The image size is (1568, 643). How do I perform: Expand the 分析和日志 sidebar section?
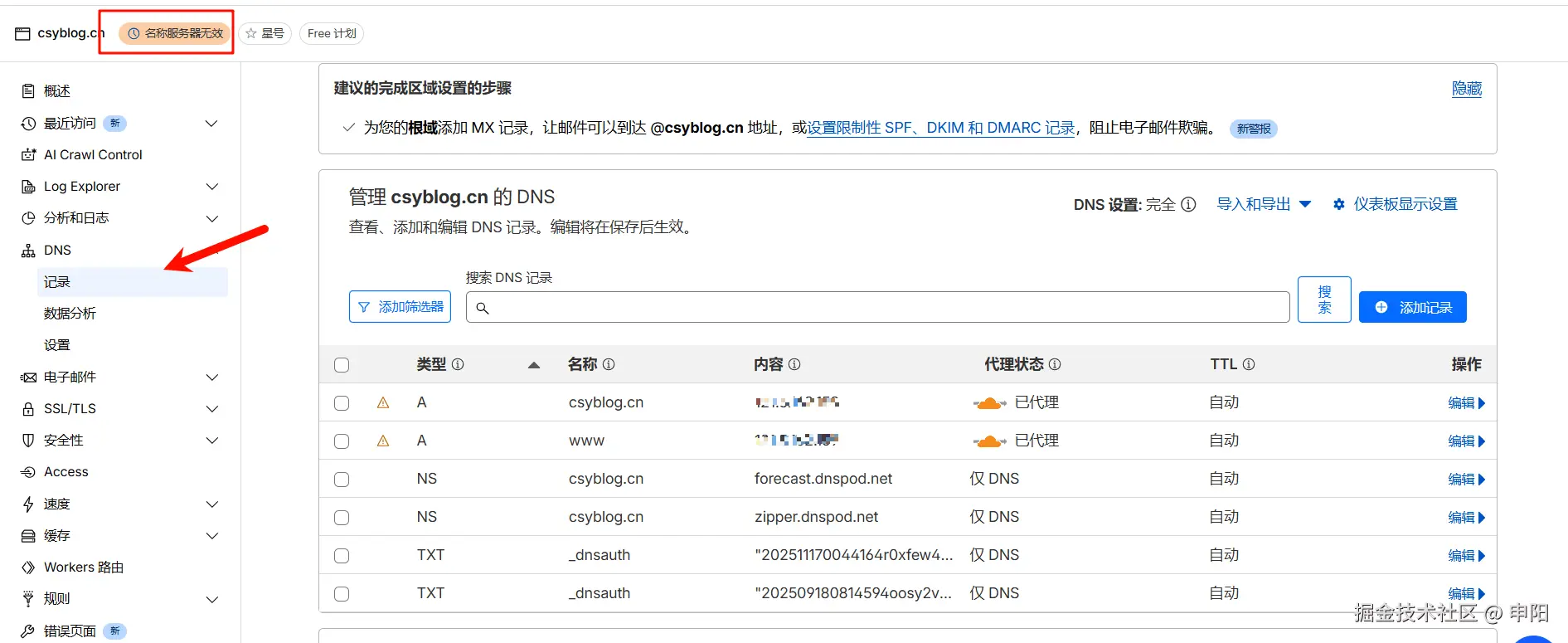point(211,218)
